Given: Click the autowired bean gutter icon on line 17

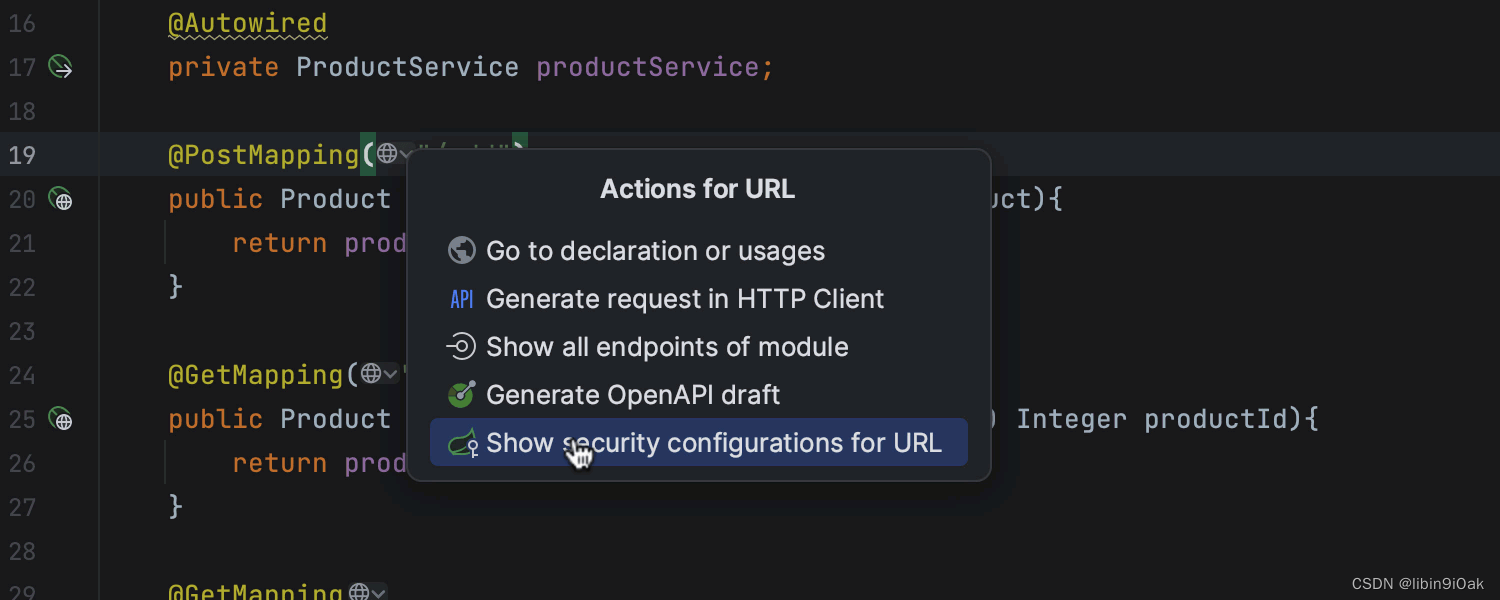Looking at the screenshot, I should [x=61, y=68].
